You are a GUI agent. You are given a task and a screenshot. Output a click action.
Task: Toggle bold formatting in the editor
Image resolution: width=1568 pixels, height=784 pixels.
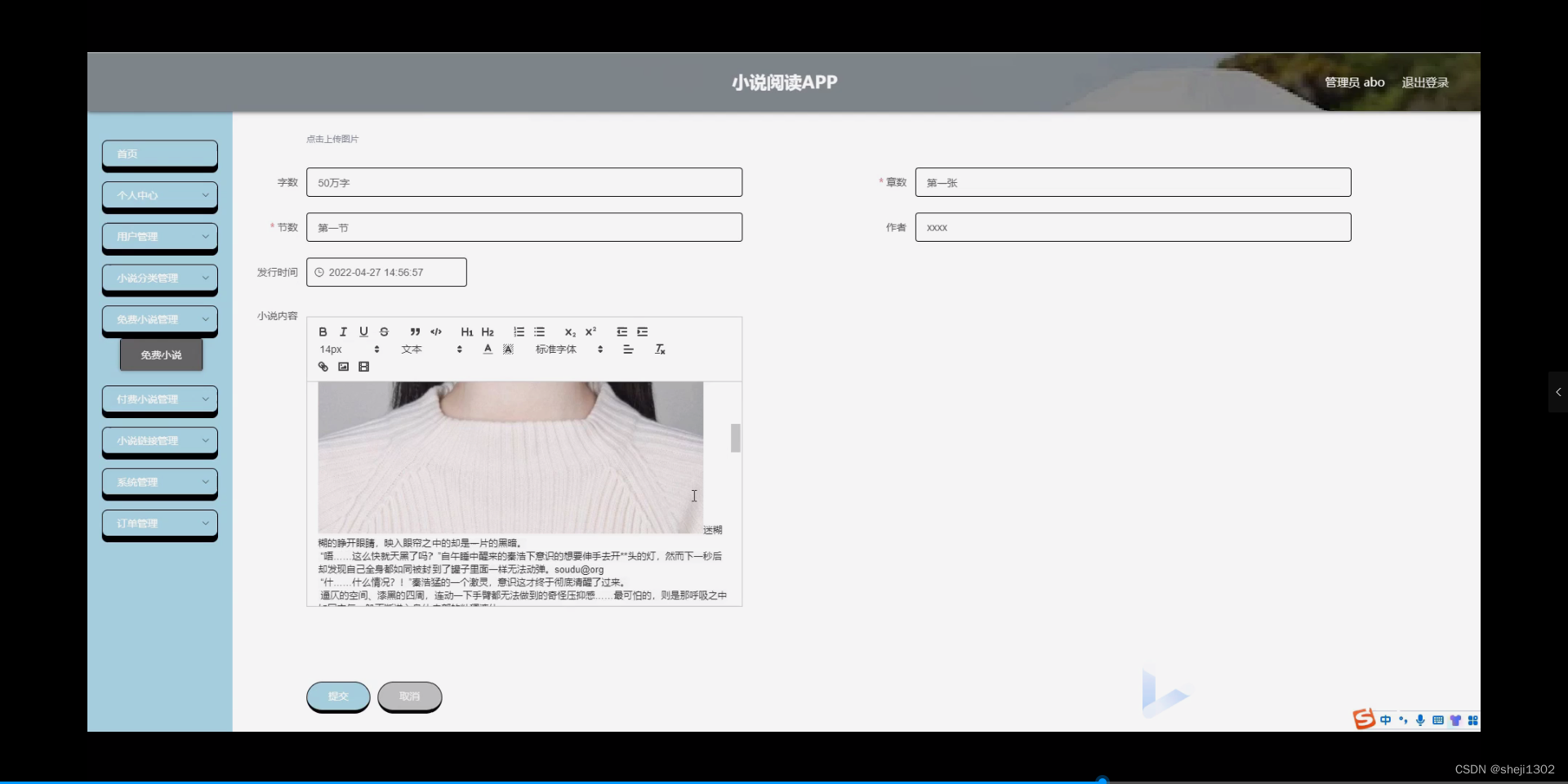(323, 332)
